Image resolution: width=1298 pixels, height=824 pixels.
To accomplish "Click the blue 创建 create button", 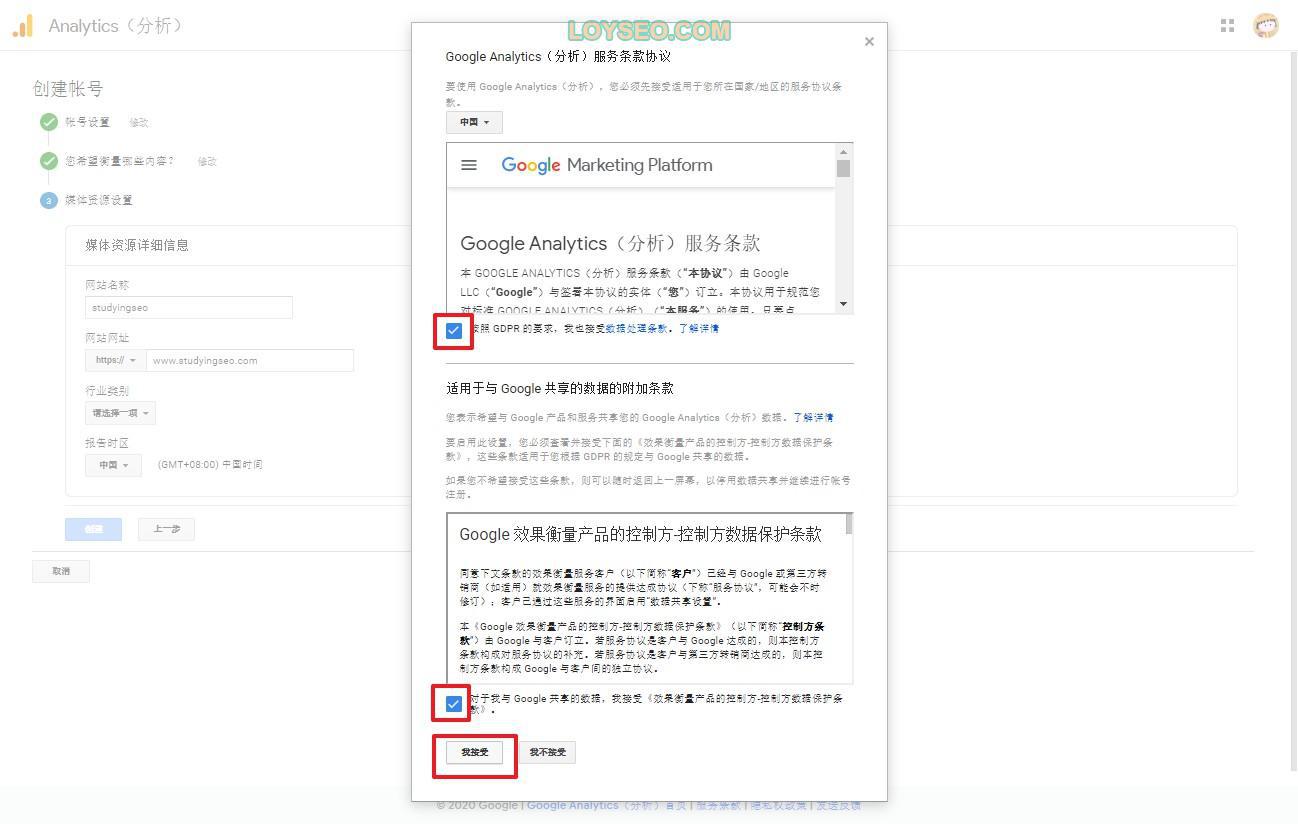I will pos(93,529).
